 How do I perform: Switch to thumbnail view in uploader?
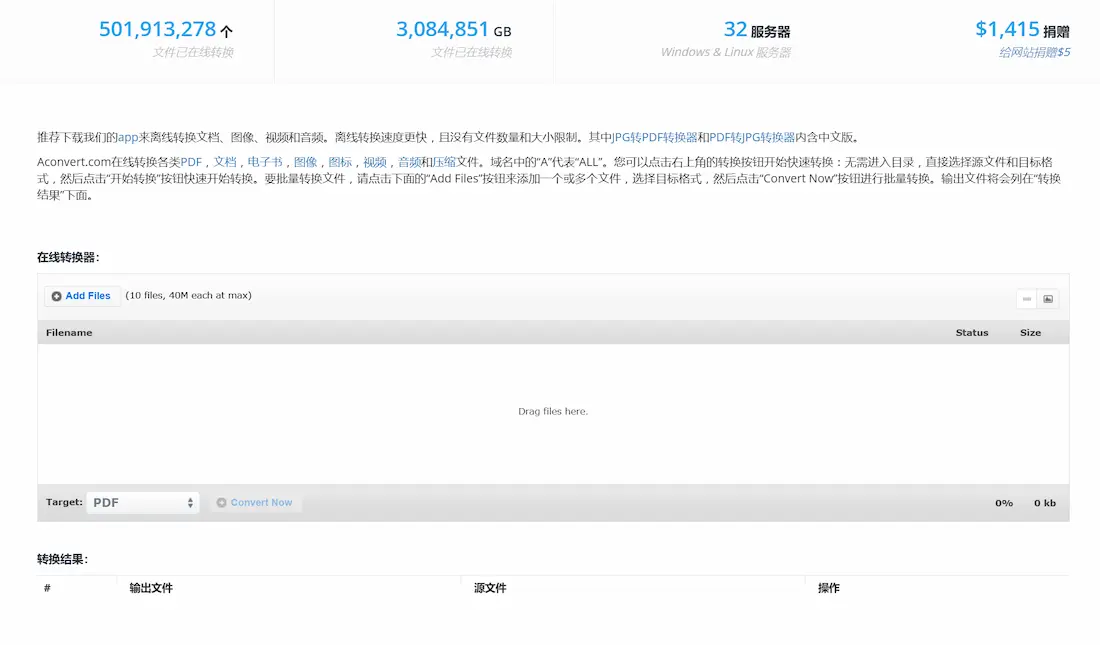[x=1048, y=299]
